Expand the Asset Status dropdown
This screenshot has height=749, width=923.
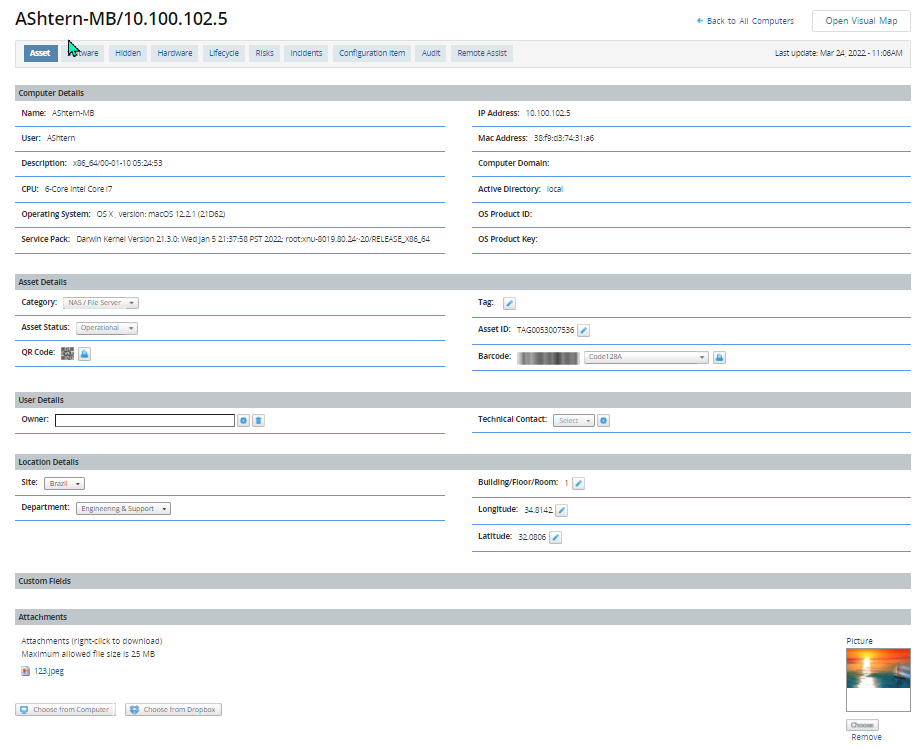[106, 328]
